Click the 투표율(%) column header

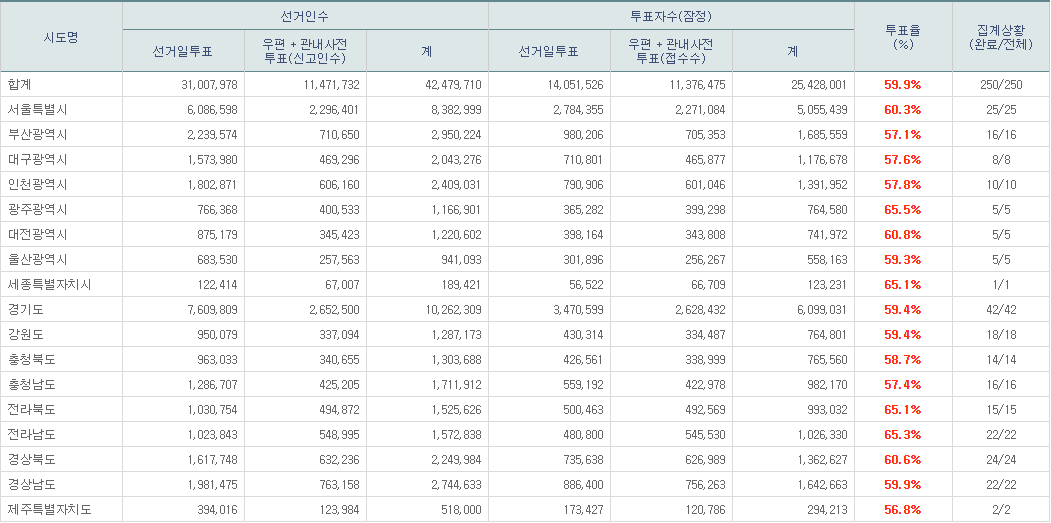(903, 37)
